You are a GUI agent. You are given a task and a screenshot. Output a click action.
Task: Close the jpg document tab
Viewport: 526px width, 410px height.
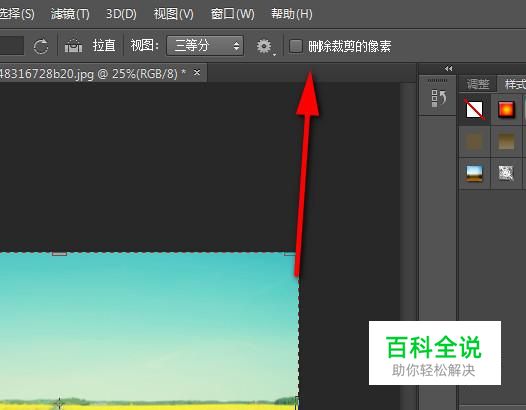pos(197,72)
